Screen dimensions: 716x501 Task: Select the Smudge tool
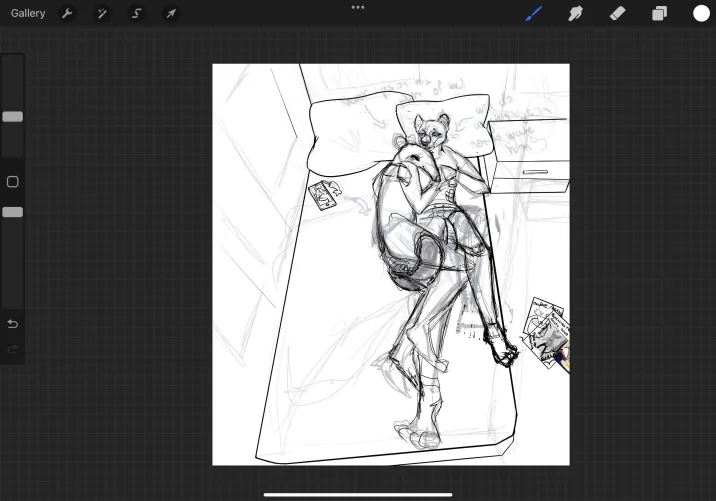576,14
